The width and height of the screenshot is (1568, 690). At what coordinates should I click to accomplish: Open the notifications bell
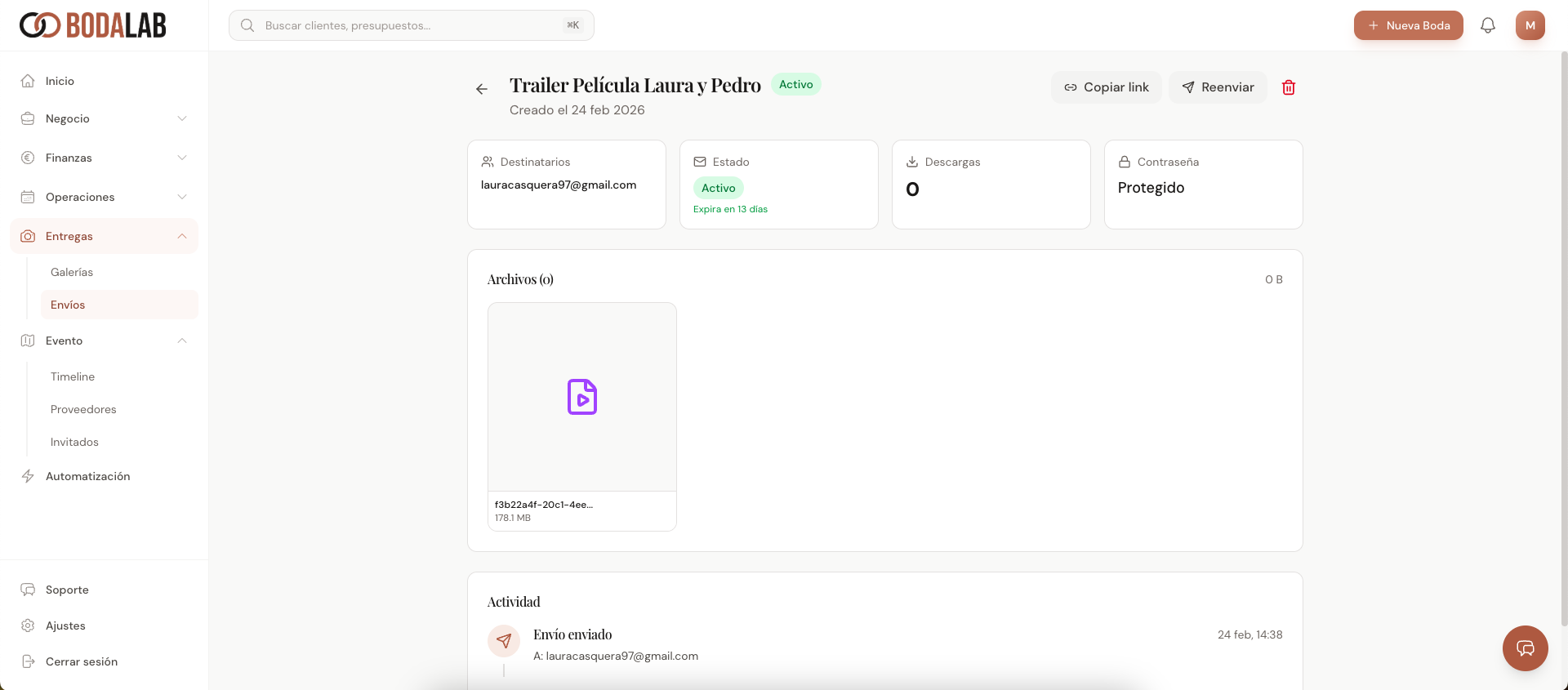[1488, 25]
